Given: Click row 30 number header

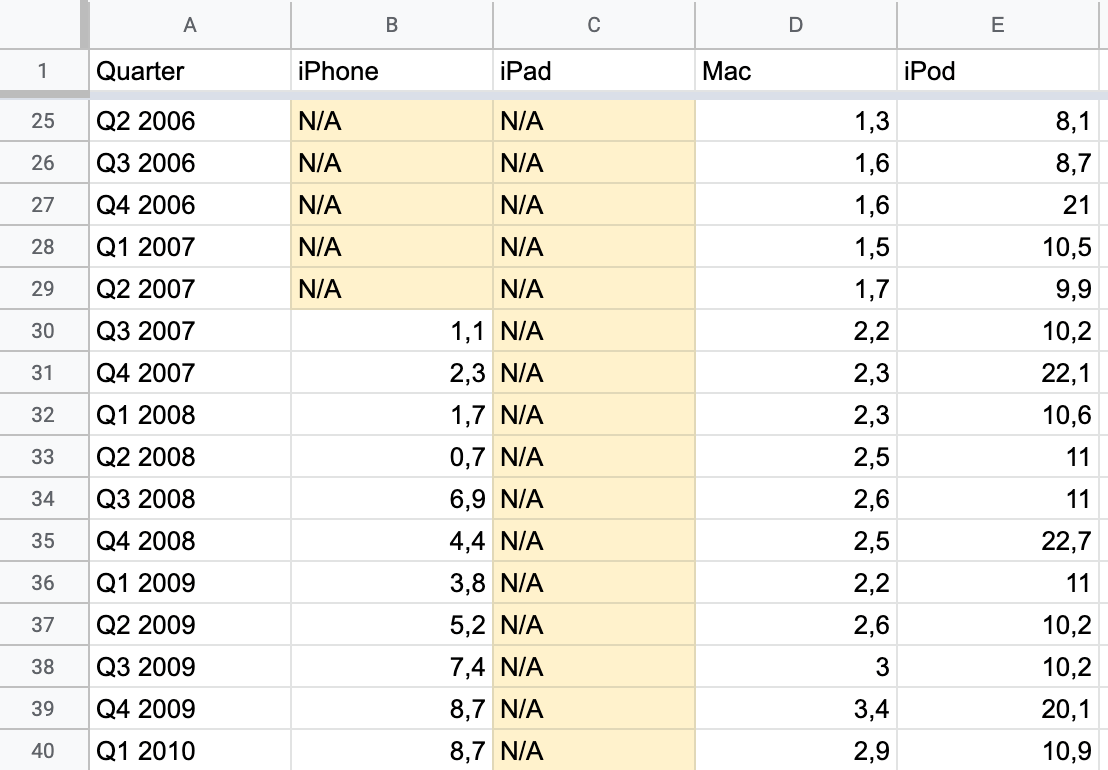Looking at the screenshot, I should 43,331.
